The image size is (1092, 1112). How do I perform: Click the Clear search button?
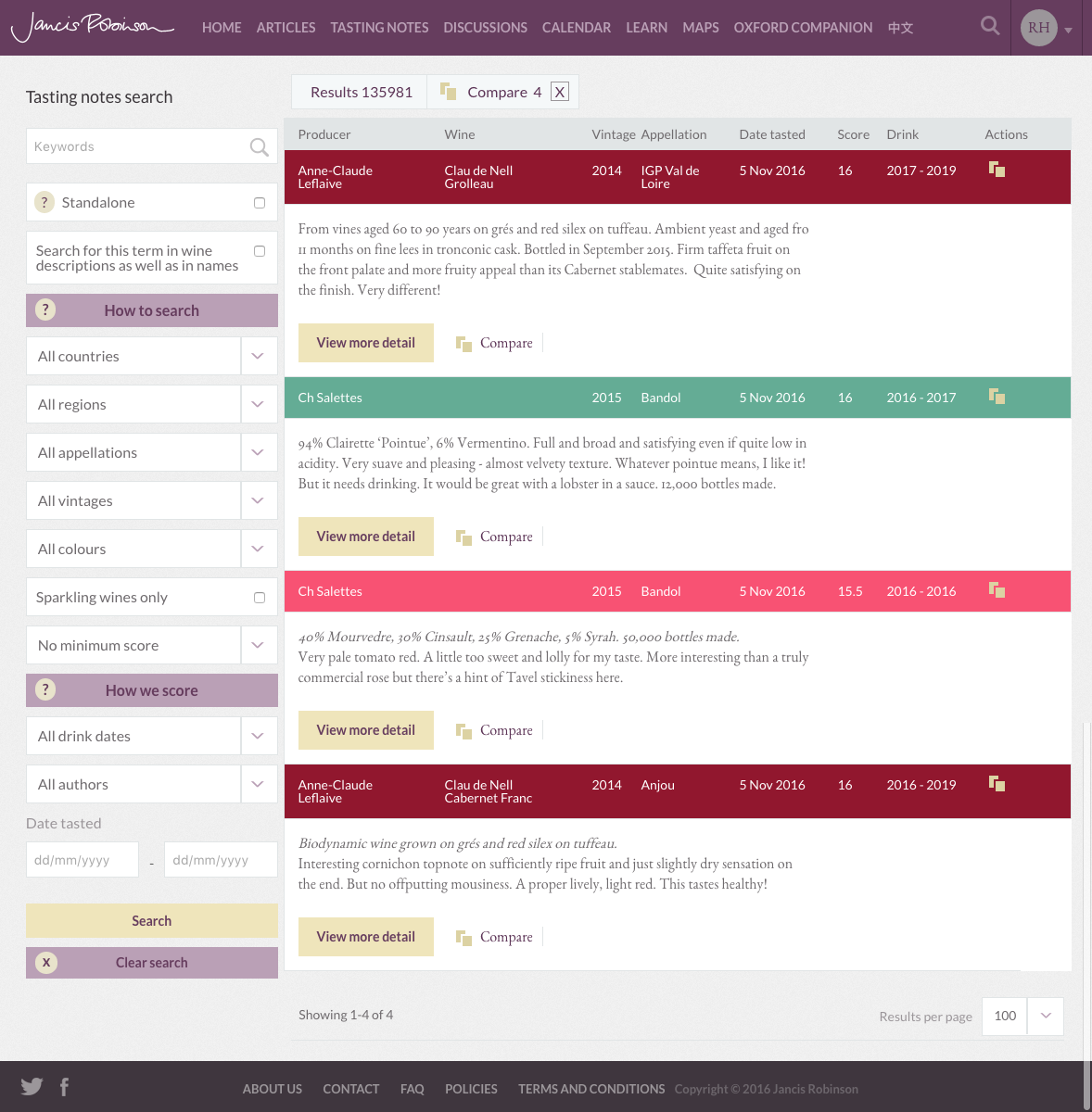152,963
